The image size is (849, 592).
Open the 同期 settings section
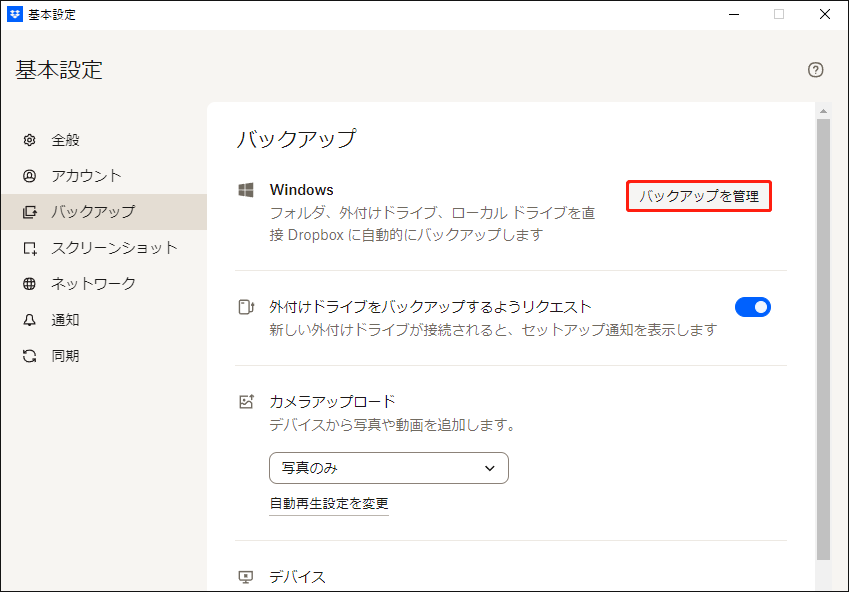tap(104, 356)
